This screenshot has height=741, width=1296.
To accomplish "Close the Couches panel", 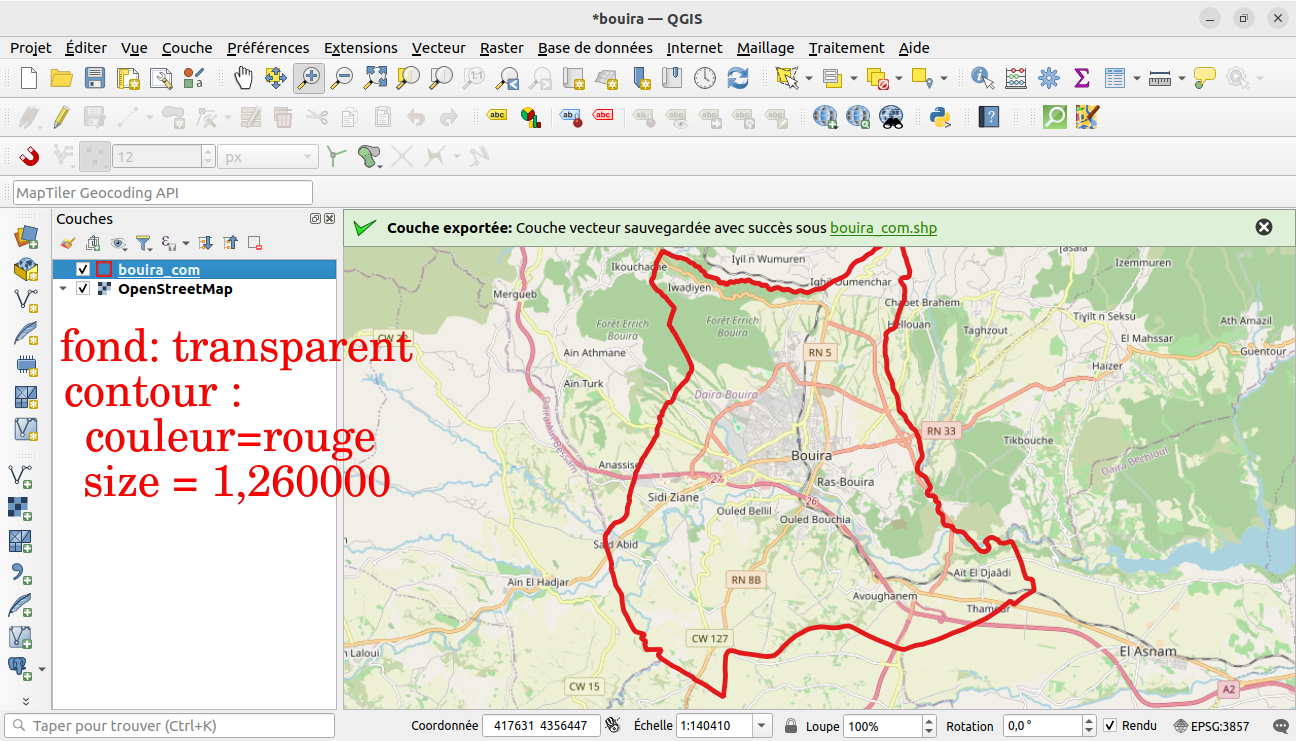I will (329, 218).
